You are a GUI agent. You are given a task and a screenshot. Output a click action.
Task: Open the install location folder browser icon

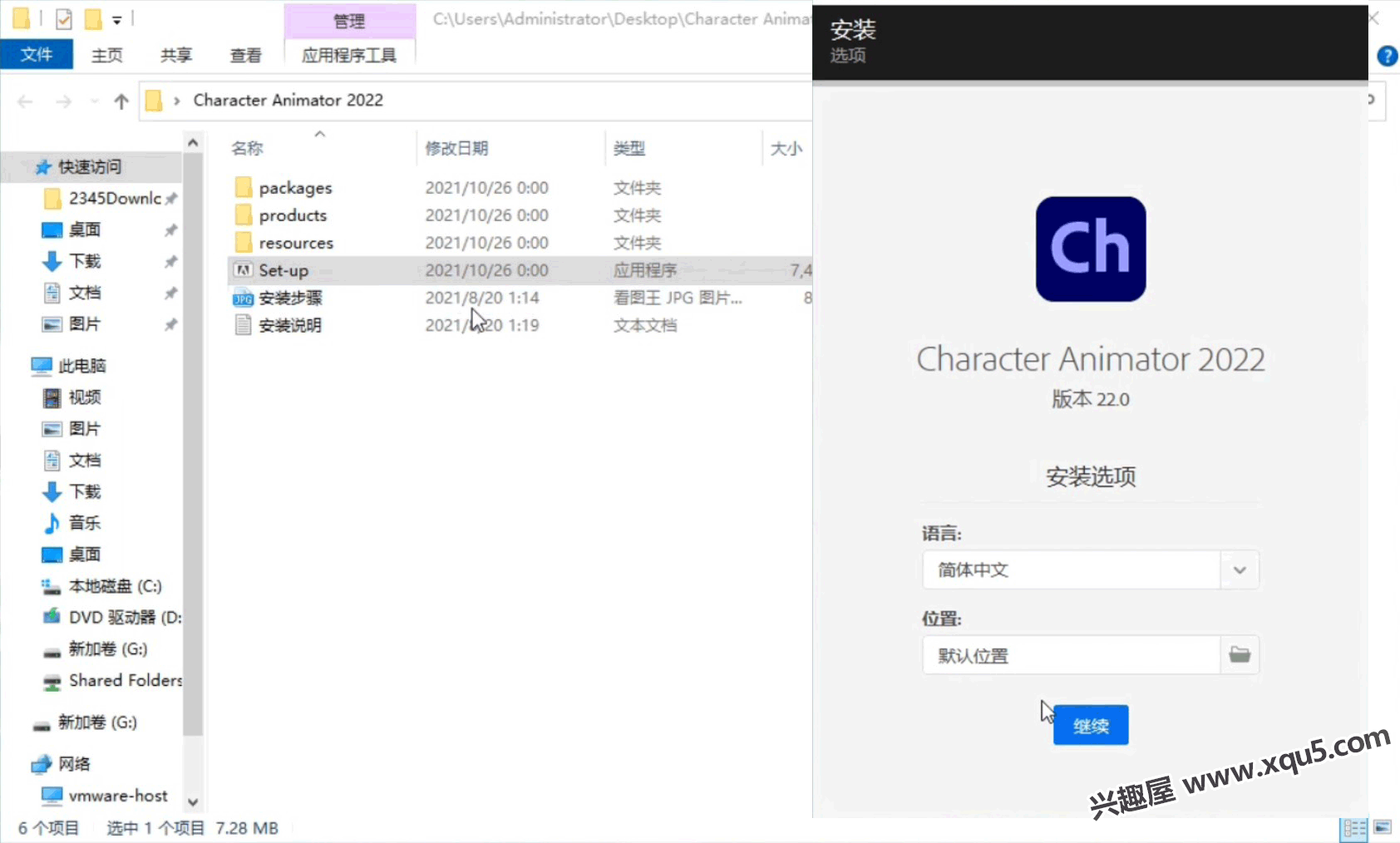(x=1240, y=655)
